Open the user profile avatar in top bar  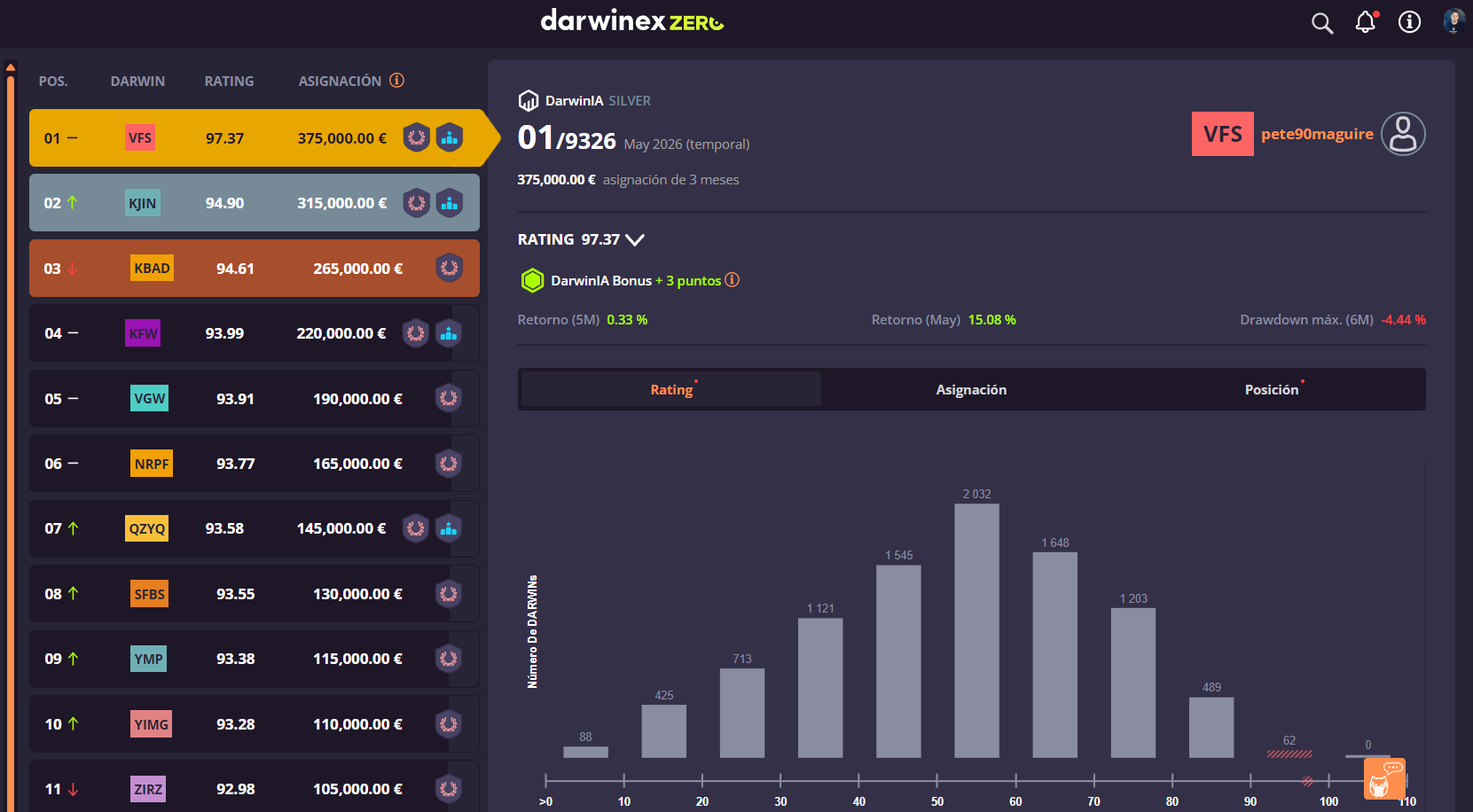(1453, 21)
